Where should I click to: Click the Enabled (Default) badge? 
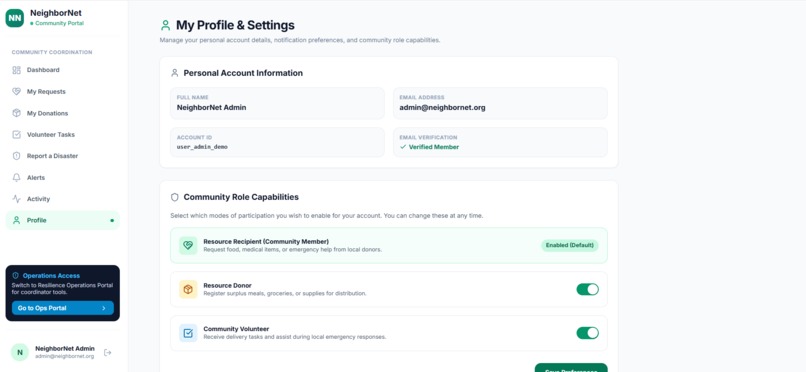click(570, 245)
